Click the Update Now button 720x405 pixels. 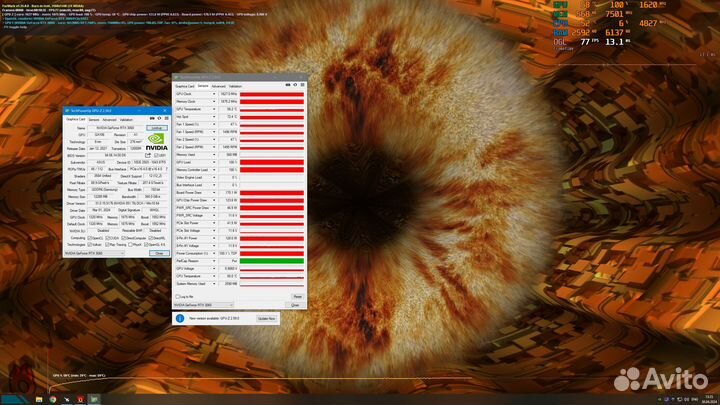266,318
